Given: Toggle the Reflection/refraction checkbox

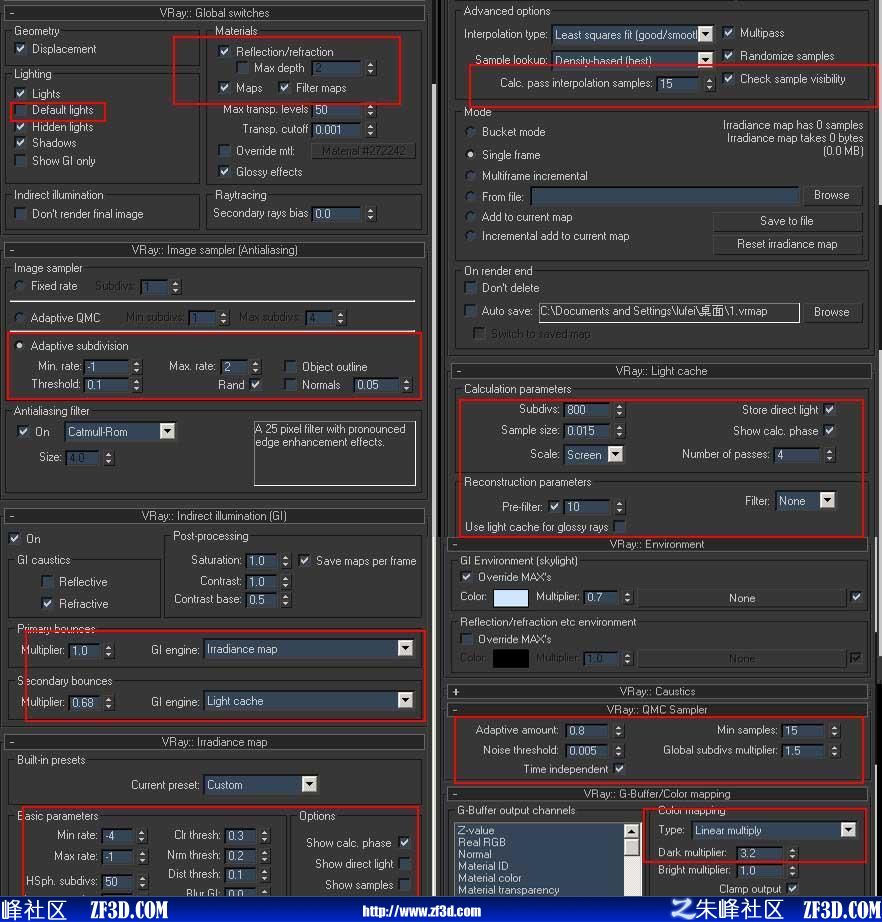Looking at the screenshot, I should coord(224,52).
